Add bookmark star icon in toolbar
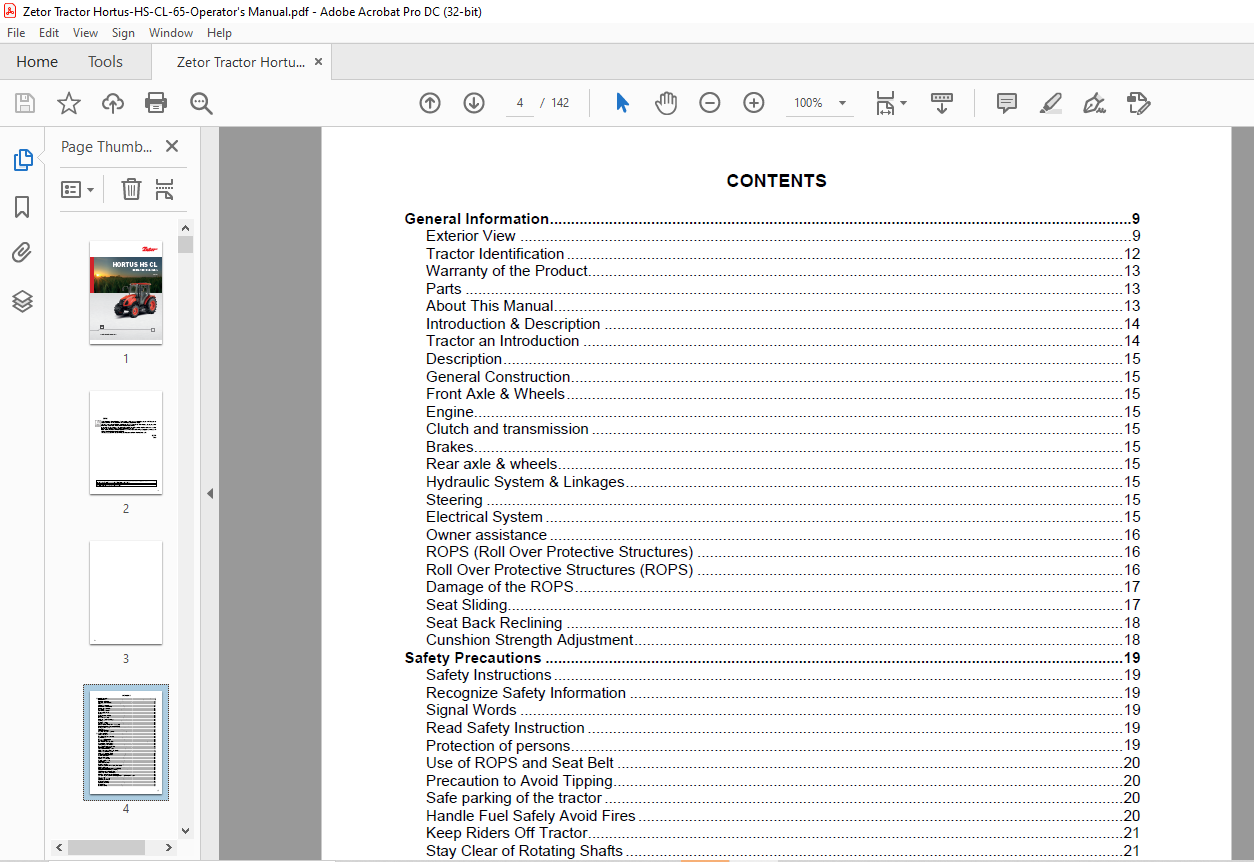Viewport: 1254px width, 862px height. click(x=68, y=103)
